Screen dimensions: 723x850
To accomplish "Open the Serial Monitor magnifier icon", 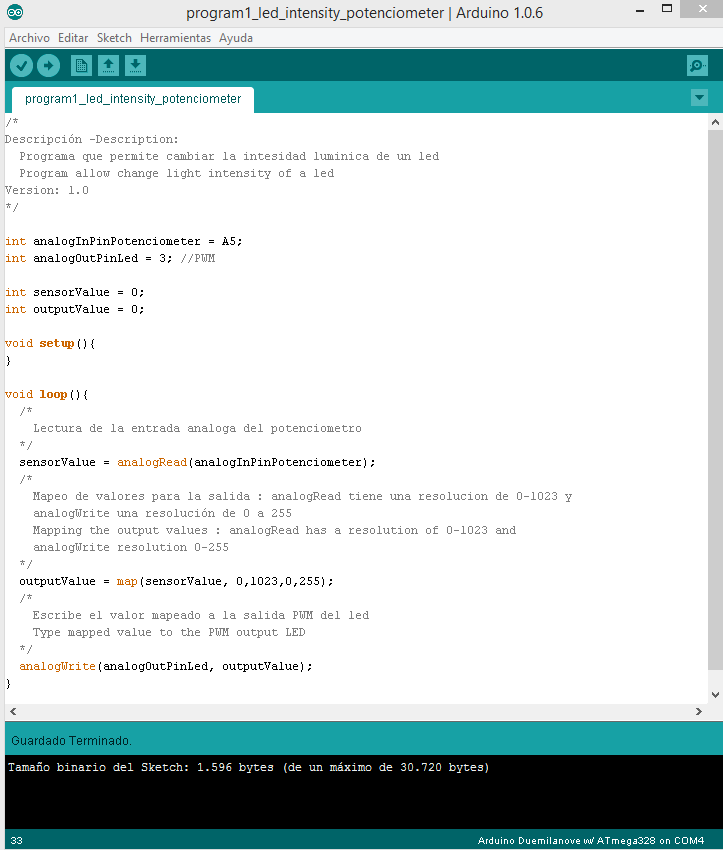I will [697, 66].
